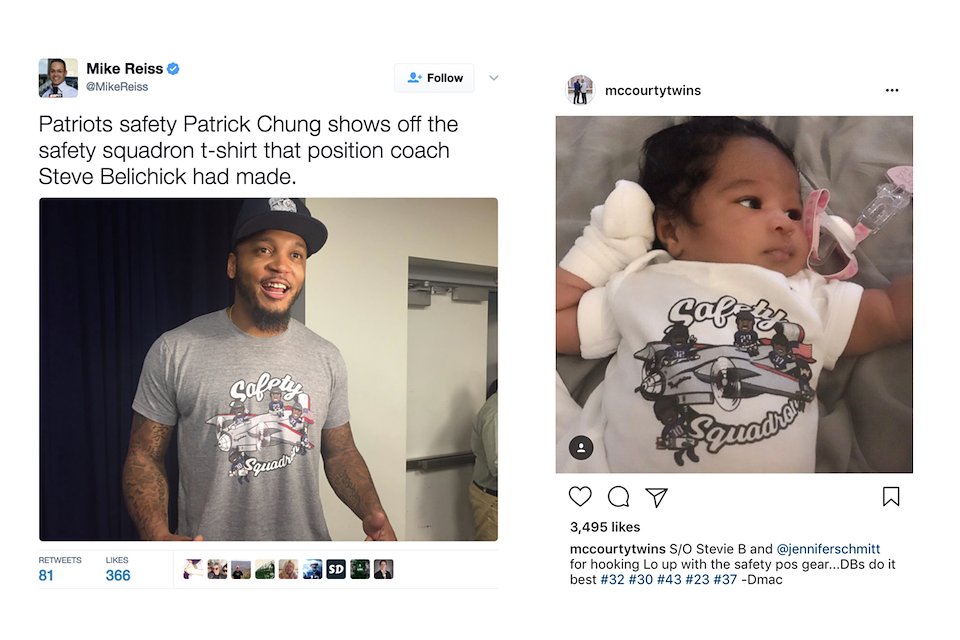Open the SD avatar among tweet likers
The image size is (960, 640).
pyautogui.click(x=336, y=569)
